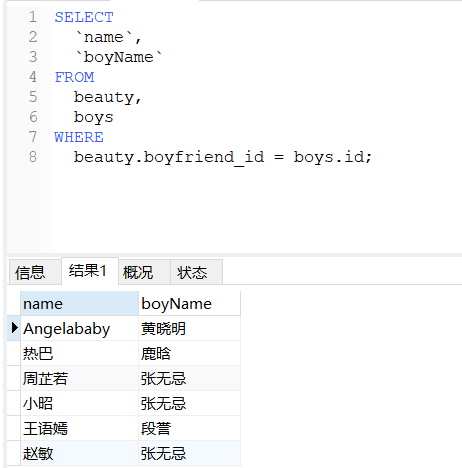
Task: Select the 段誉 cell
Action: coord(189,428)
